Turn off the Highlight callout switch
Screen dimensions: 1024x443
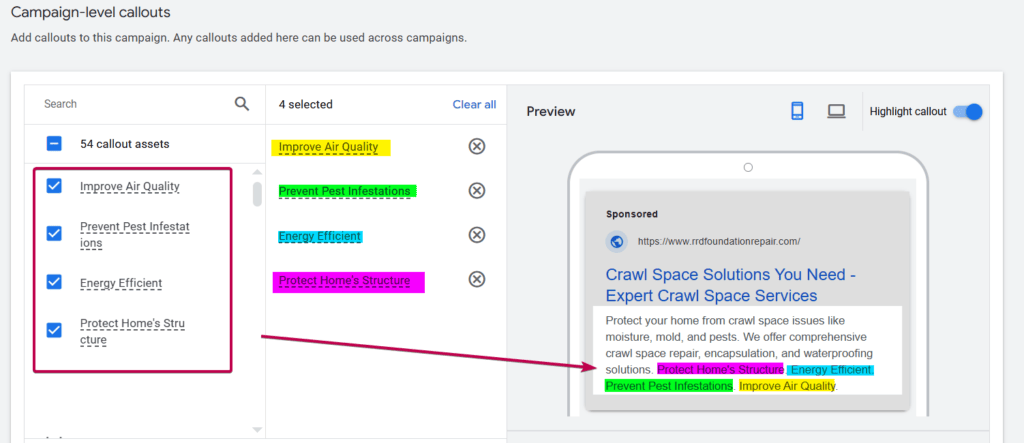(x=967, y=111)
